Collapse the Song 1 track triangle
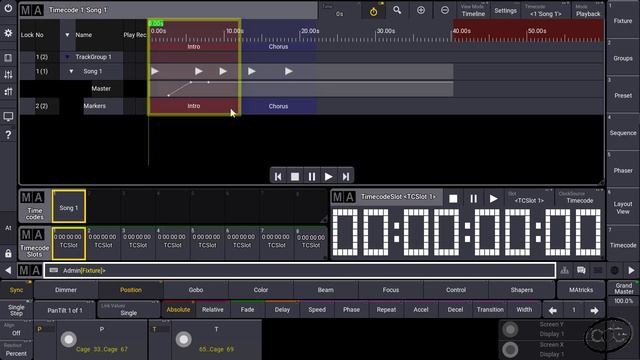The height and width of the screenshot is (360, 640). click(71, 71)
